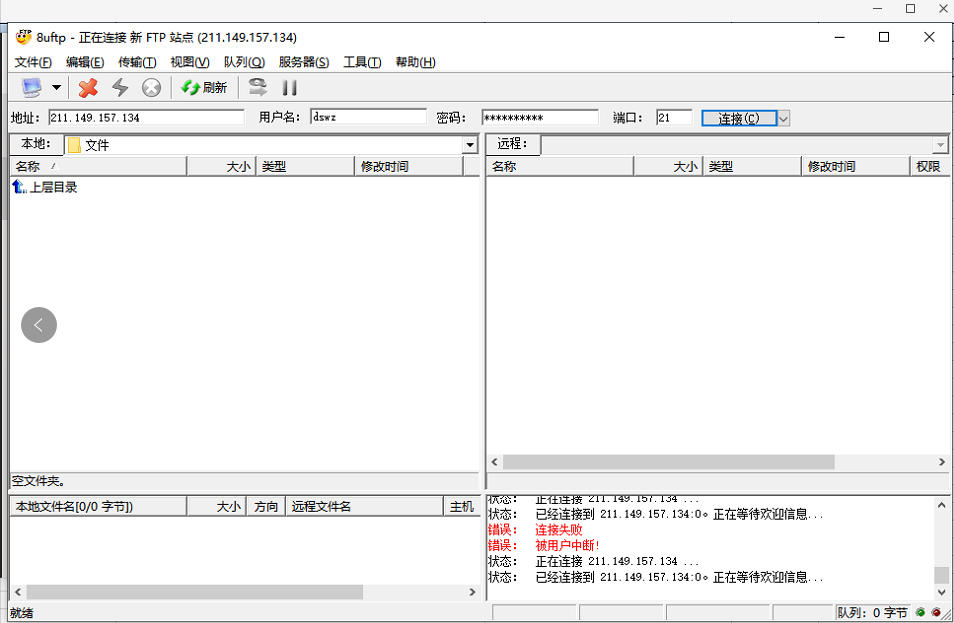Click the queue transfer arrows icon
954x623 pixels.
(x=258, y=88)
